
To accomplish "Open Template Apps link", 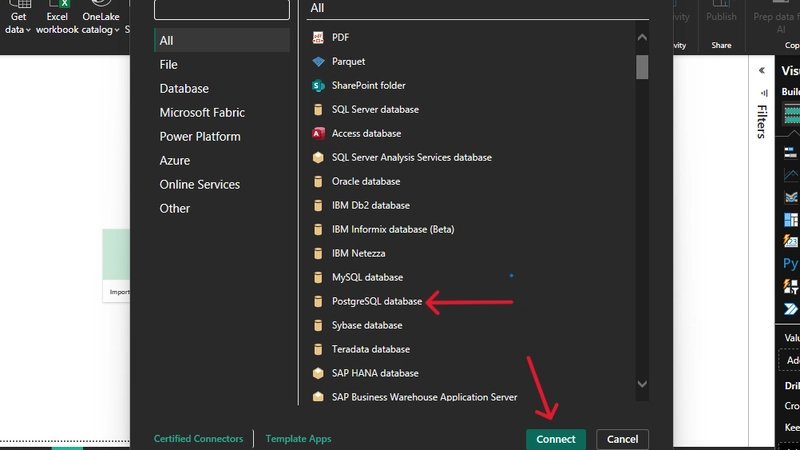I will (298, 438).
